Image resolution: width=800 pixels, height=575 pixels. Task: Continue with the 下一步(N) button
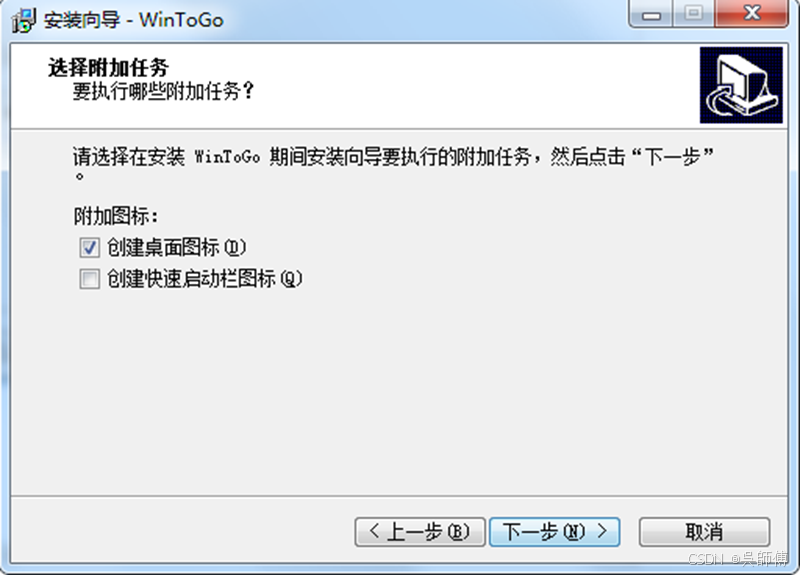(555, 532)
